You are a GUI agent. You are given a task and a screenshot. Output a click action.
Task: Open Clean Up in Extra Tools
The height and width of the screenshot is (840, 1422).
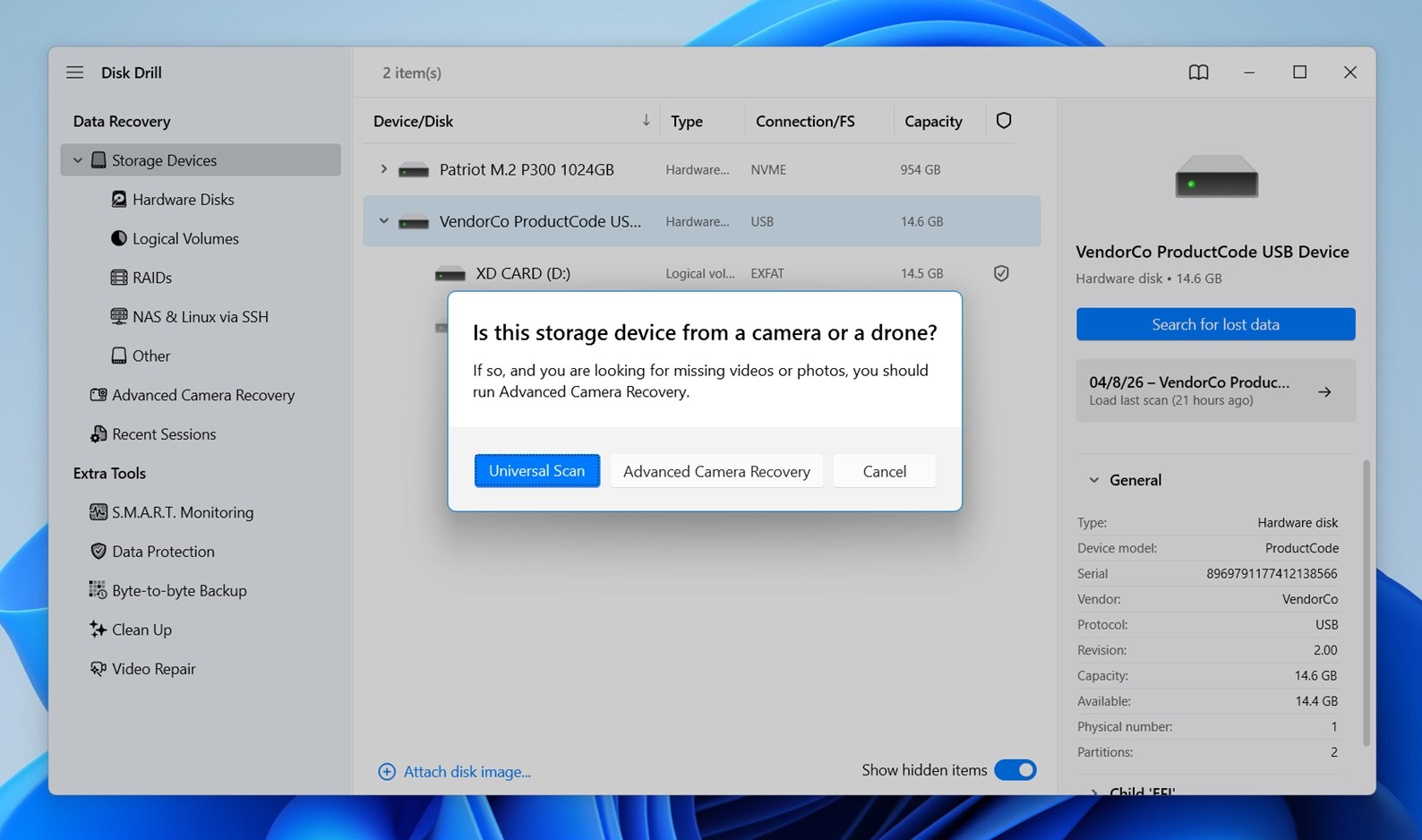(x=141, y=630)
